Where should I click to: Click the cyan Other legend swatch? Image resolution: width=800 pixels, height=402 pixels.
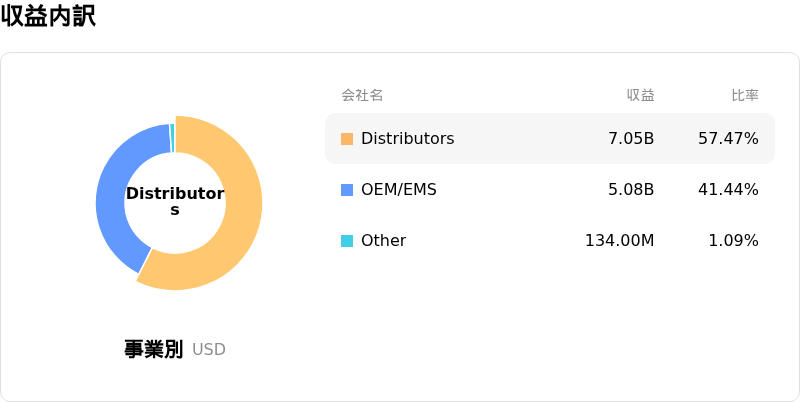point(347,241)
